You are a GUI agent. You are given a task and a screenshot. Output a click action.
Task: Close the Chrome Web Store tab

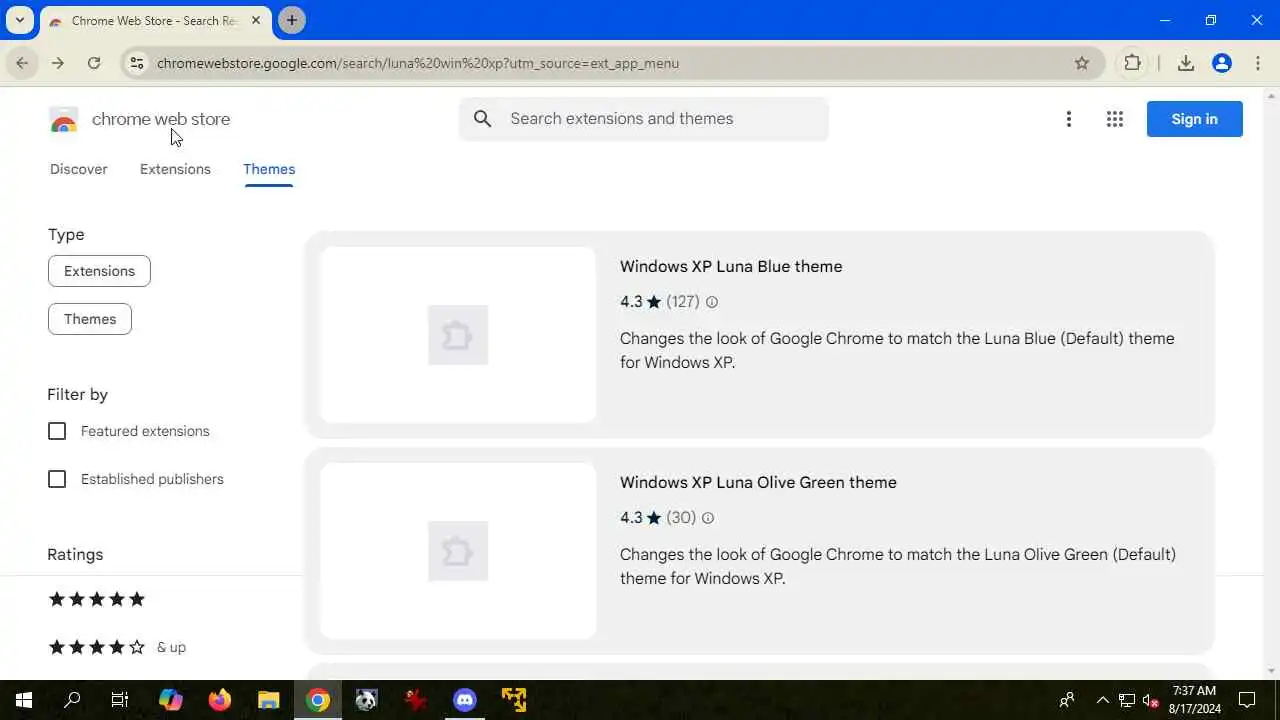tap(256, 20)
